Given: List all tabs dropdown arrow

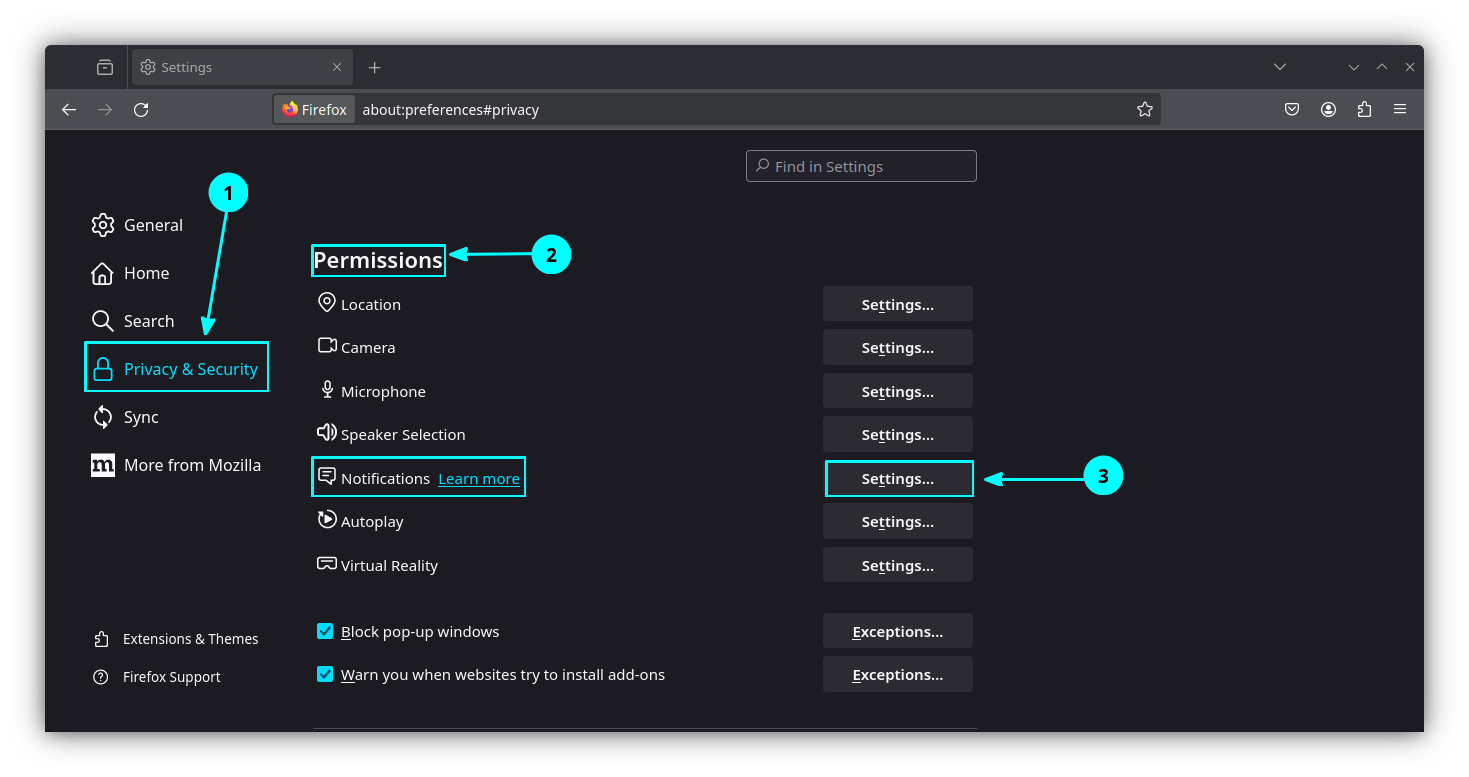Looking at the screenshot, I should coord(1280,67).
